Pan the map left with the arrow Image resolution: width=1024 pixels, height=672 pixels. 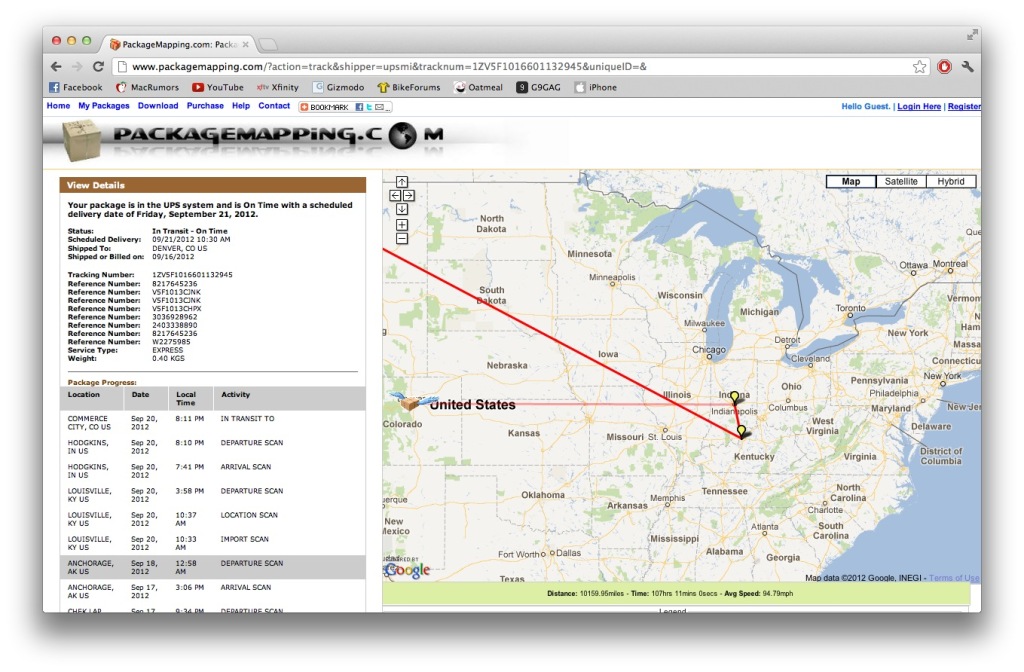click(x=395, y=195)
